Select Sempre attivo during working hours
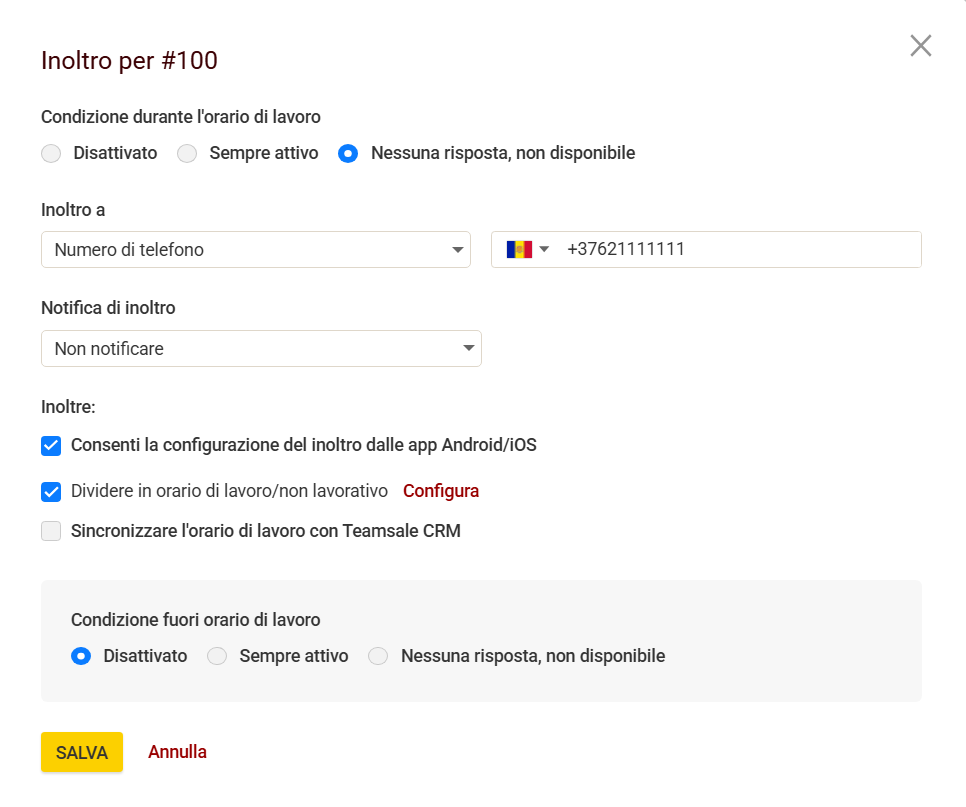The height and width of the screenshot is (807, 966). pyautogui.click(x=187, y=154)
